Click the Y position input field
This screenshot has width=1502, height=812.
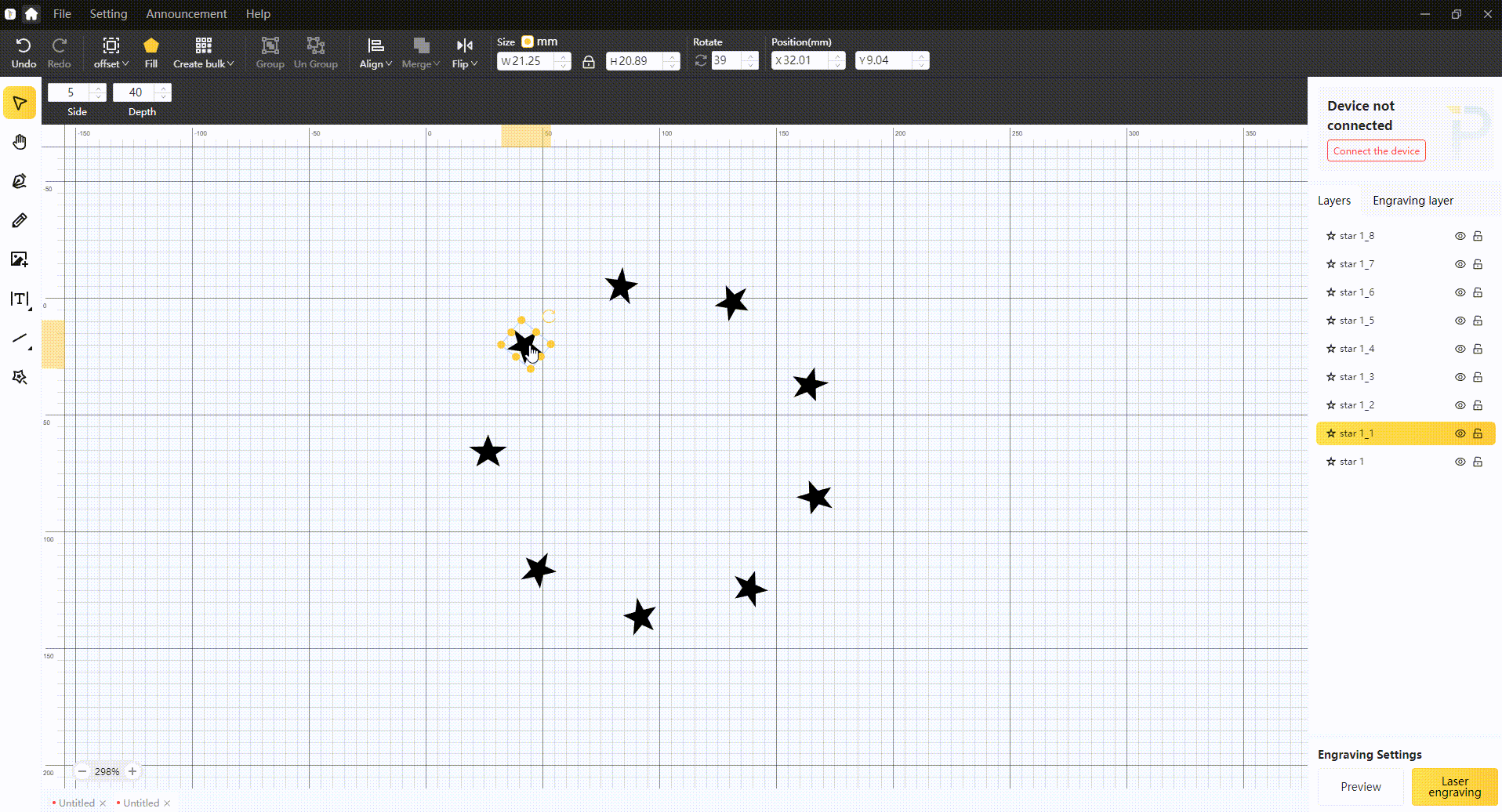coord(885,60)
